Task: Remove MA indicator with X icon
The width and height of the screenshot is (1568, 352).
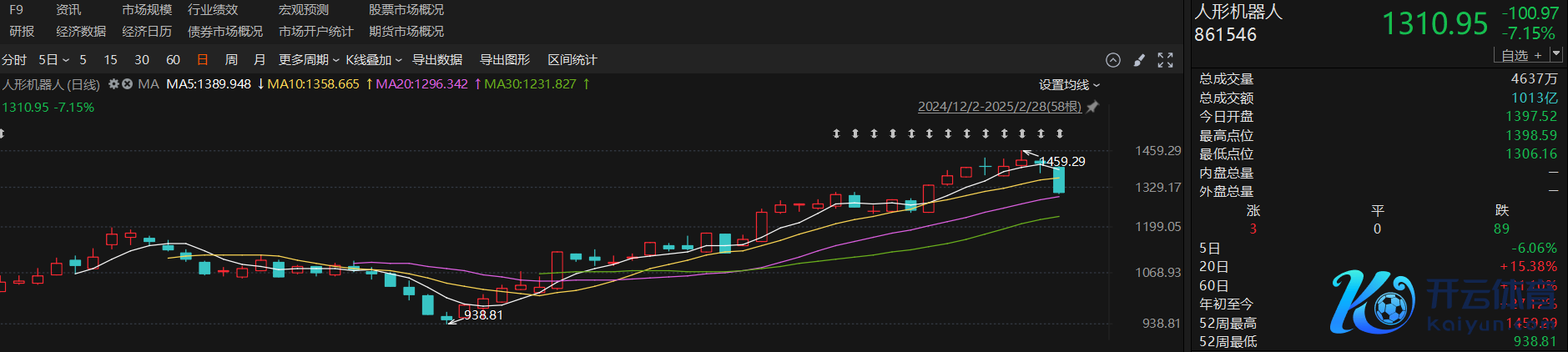Action: tap(127, 84)
